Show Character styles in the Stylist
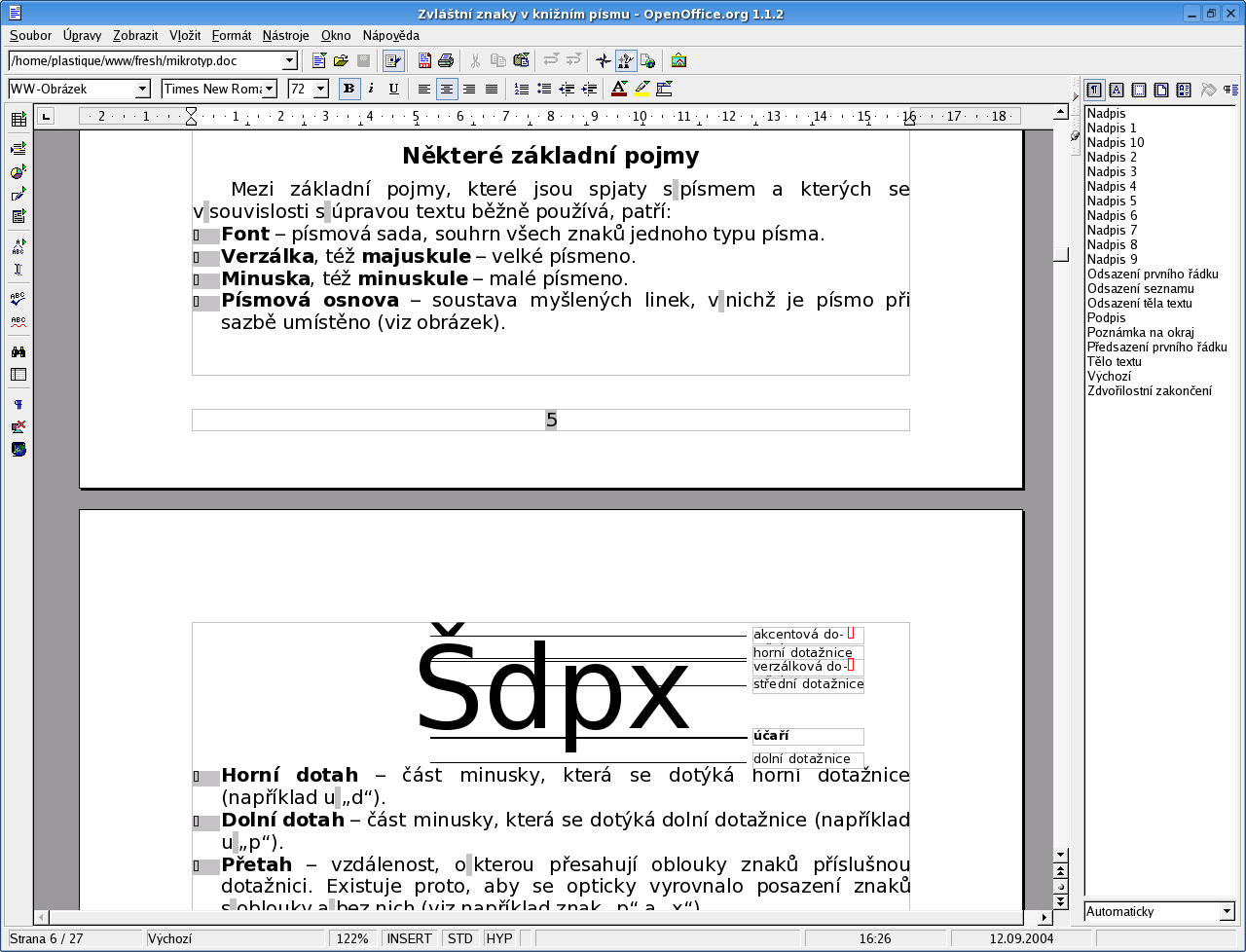 [1116, 90]
